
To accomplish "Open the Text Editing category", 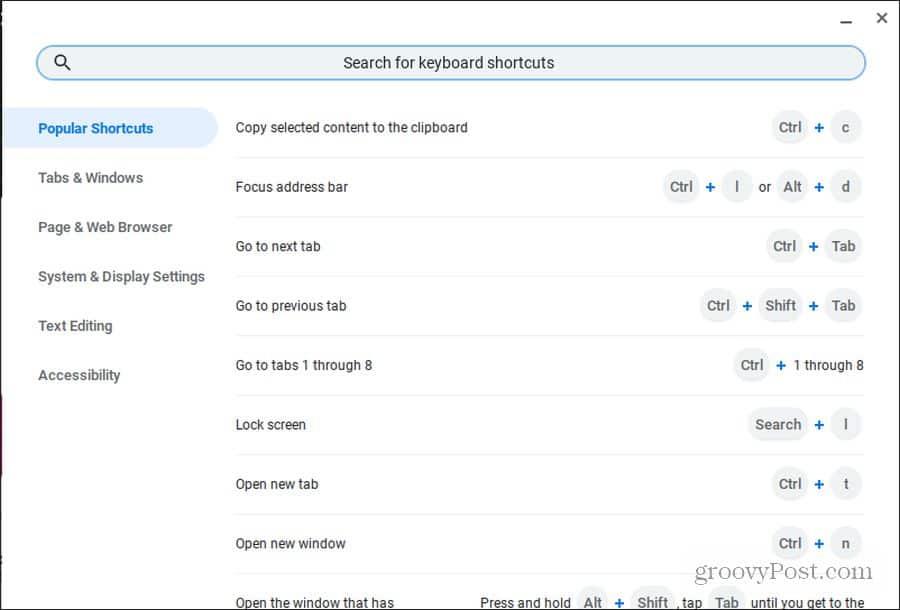I will [75, 326].
